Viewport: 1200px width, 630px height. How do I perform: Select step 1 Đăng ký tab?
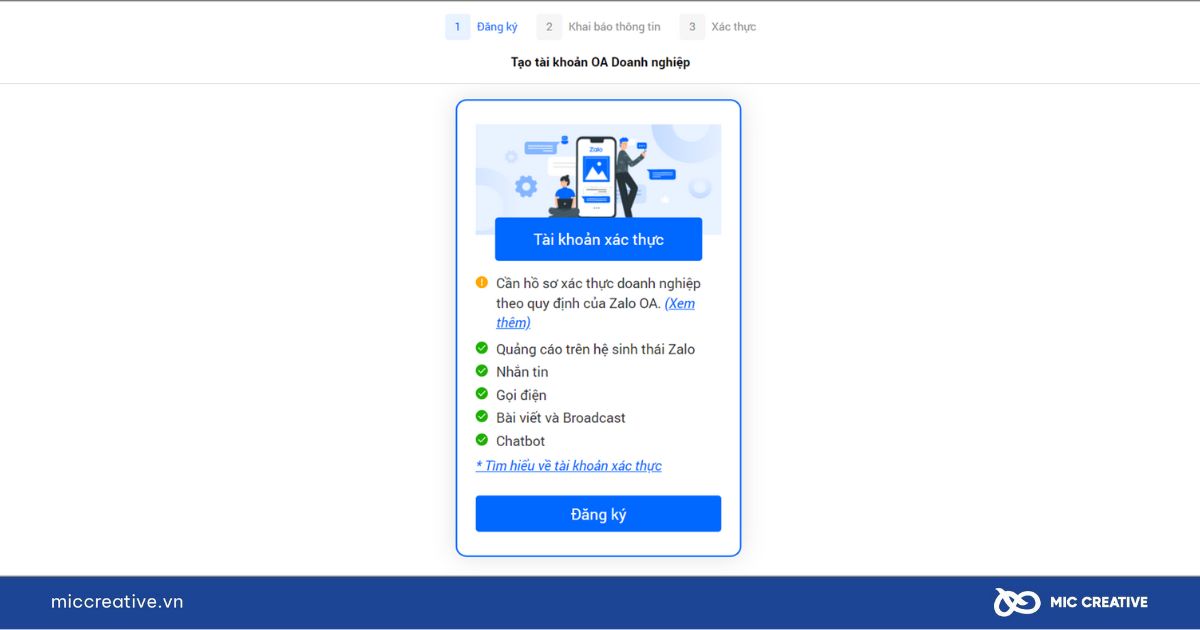[482, 27]
